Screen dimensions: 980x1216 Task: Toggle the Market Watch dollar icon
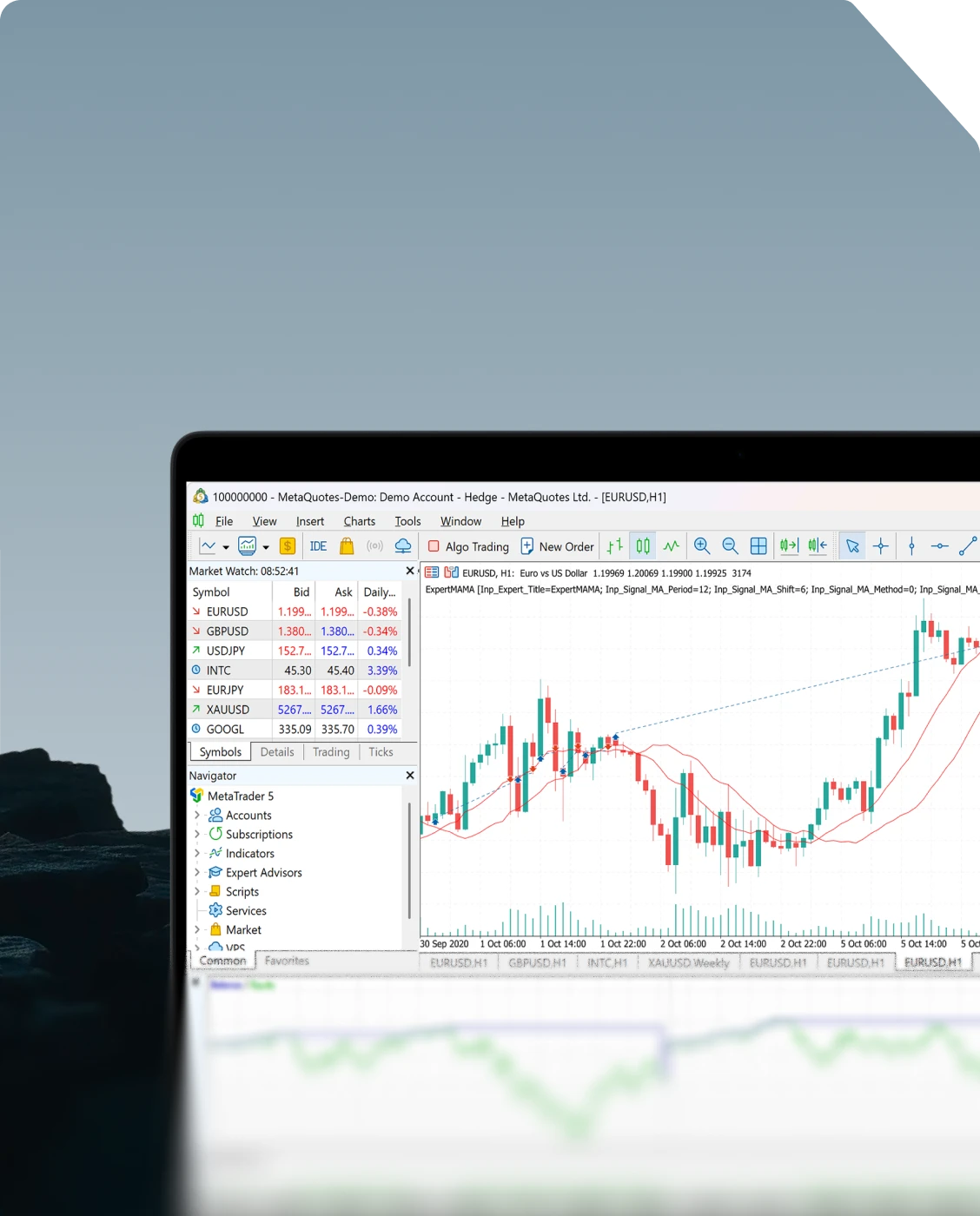pyautogui.click(x=288, y=546)
